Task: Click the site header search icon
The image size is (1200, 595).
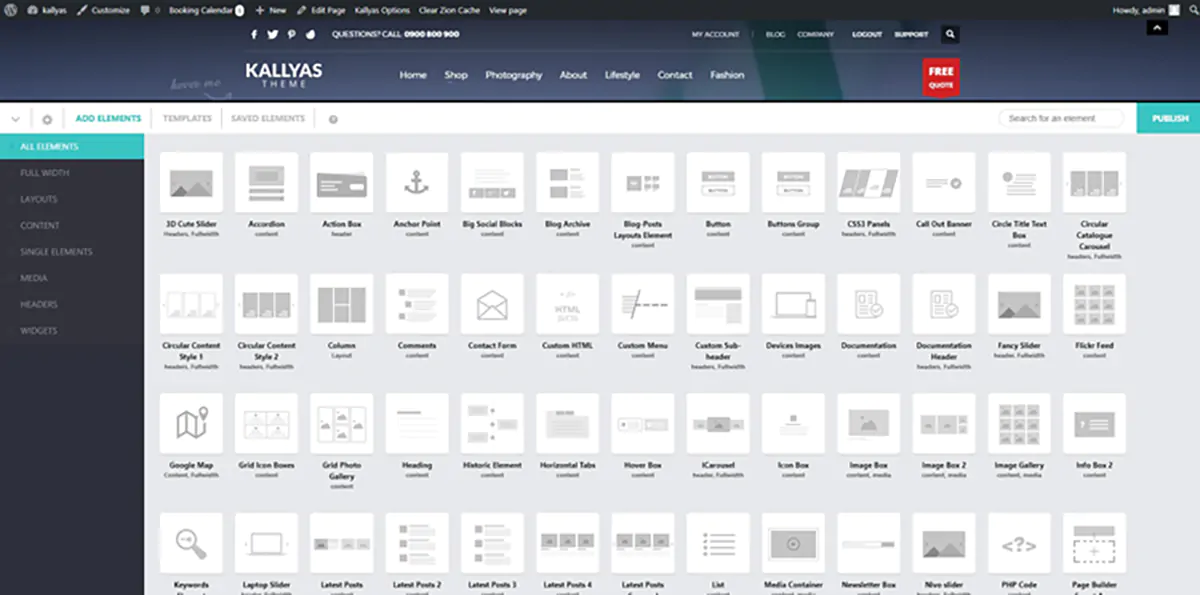Action: point(950,34)
